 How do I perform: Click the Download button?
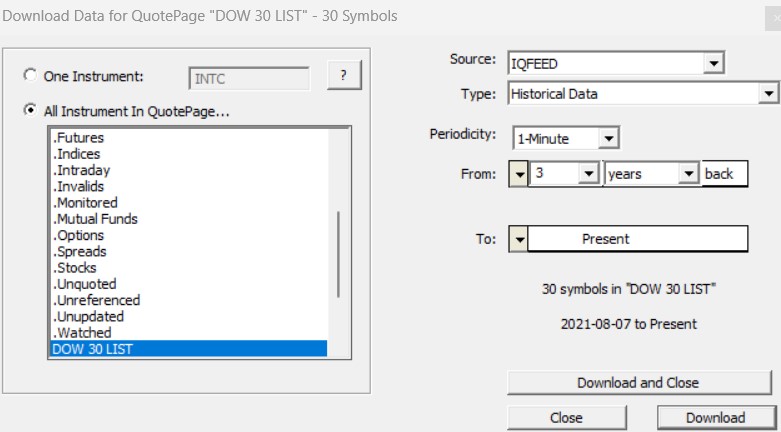click(x=716, y=418)
